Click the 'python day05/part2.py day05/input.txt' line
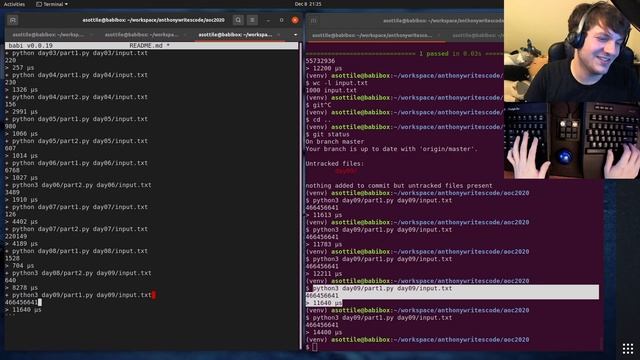Viewport: 640px width, 360px height. coord(76,141)
